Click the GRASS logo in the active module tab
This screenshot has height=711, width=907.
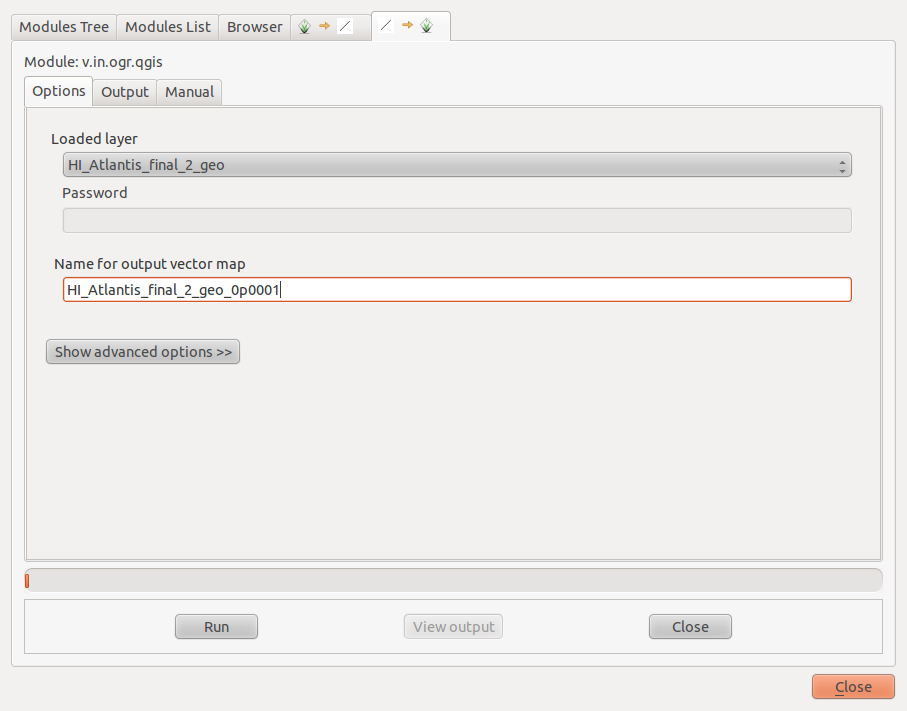[x=427, y=26]
